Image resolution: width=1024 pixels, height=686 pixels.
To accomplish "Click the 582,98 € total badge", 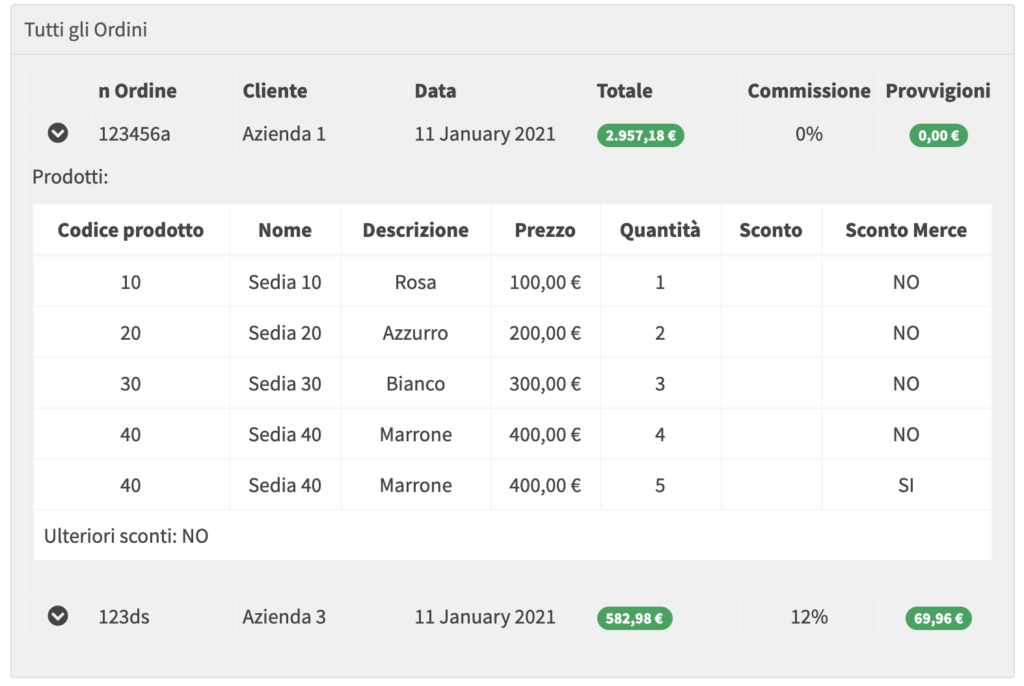I will tap(634, 618).
